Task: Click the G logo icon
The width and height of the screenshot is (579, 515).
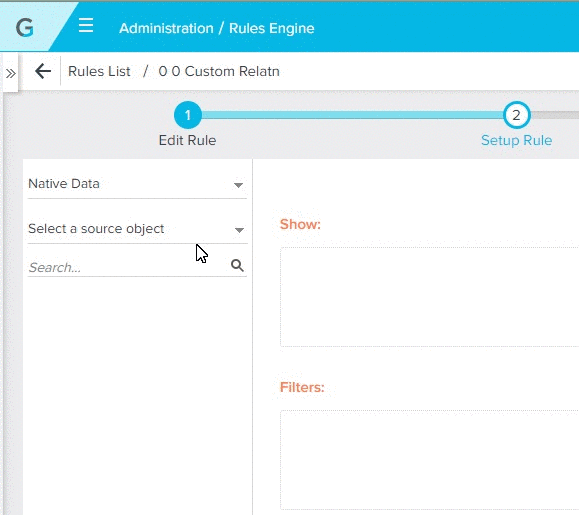Action: [x=25, y=28]
